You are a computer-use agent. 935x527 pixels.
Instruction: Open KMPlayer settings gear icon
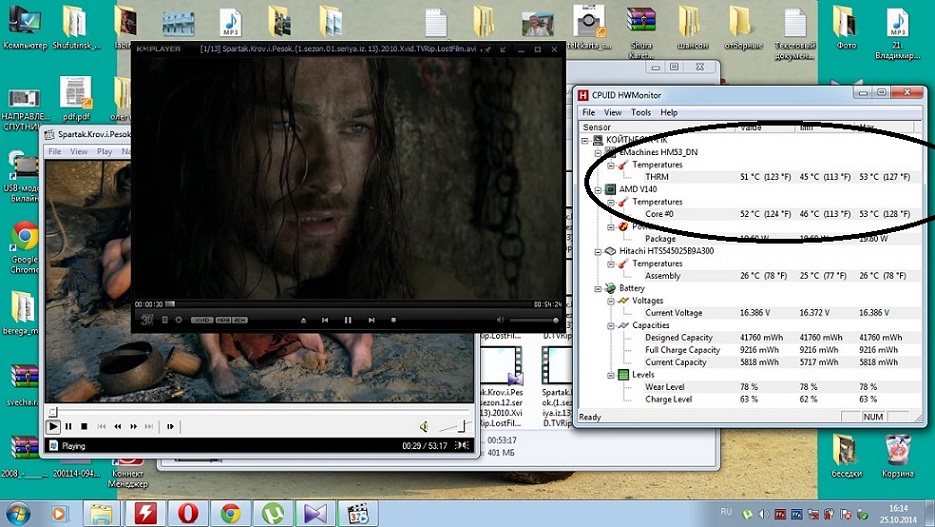tap(178, 320)
